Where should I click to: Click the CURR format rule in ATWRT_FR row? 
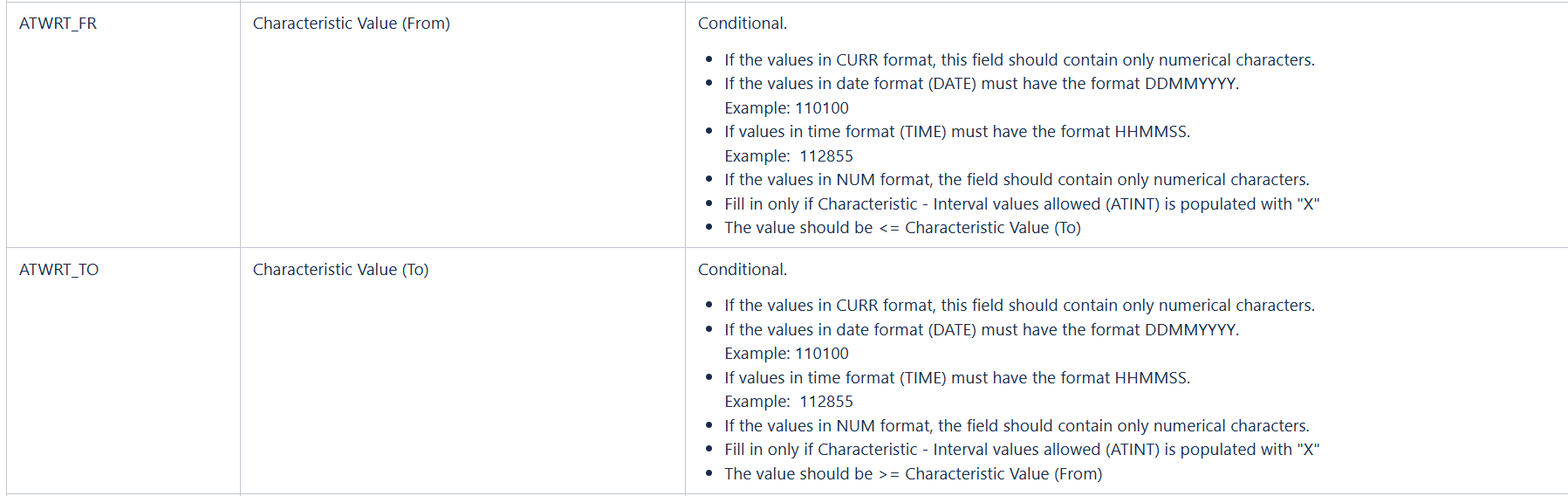[x=1018, y=60]
